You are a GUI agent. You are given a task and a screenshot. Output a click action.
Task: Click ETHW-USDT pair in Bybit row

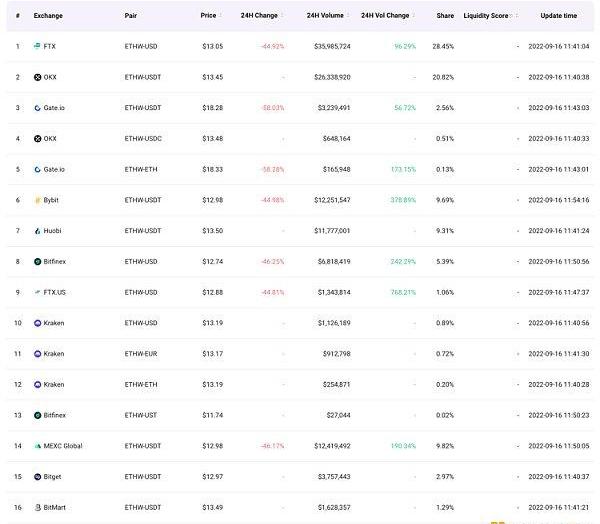tap(143, 200)
